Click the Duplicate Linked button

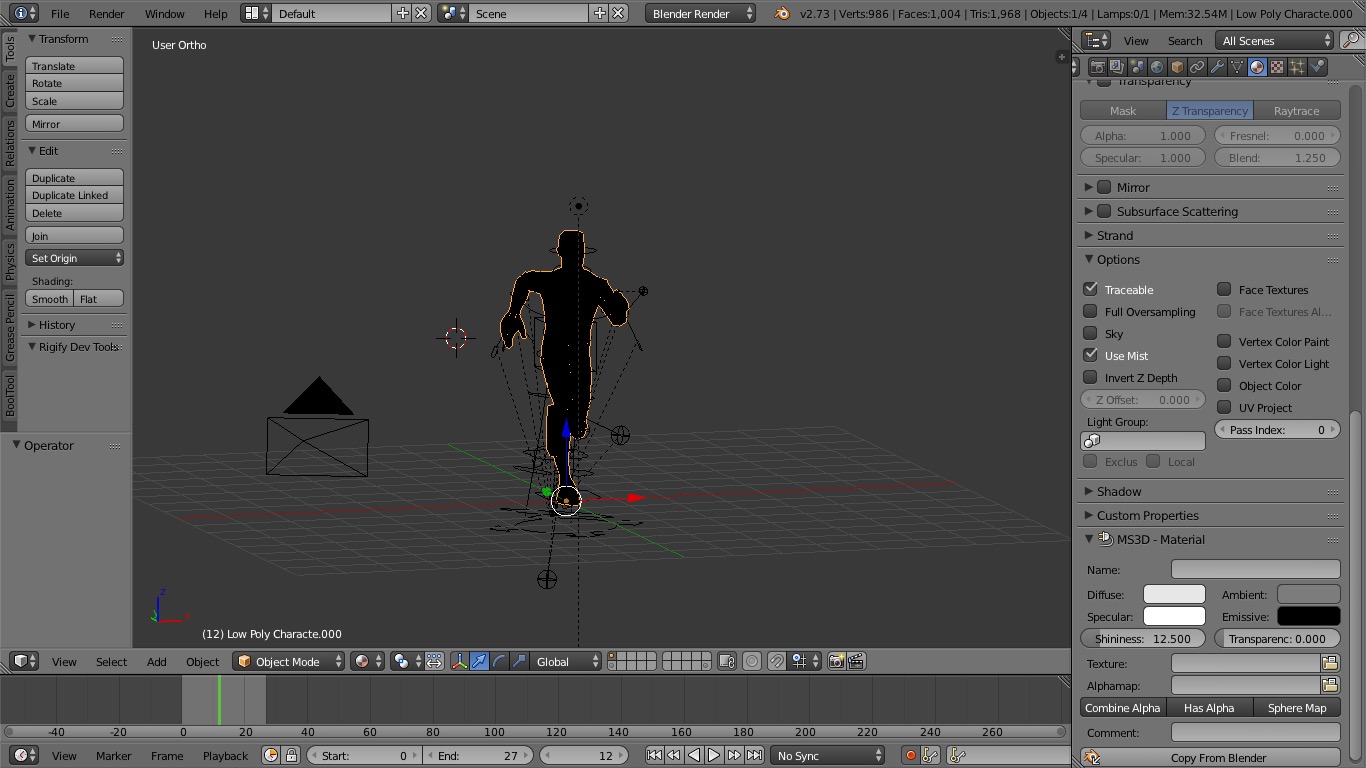pos(75,195)
